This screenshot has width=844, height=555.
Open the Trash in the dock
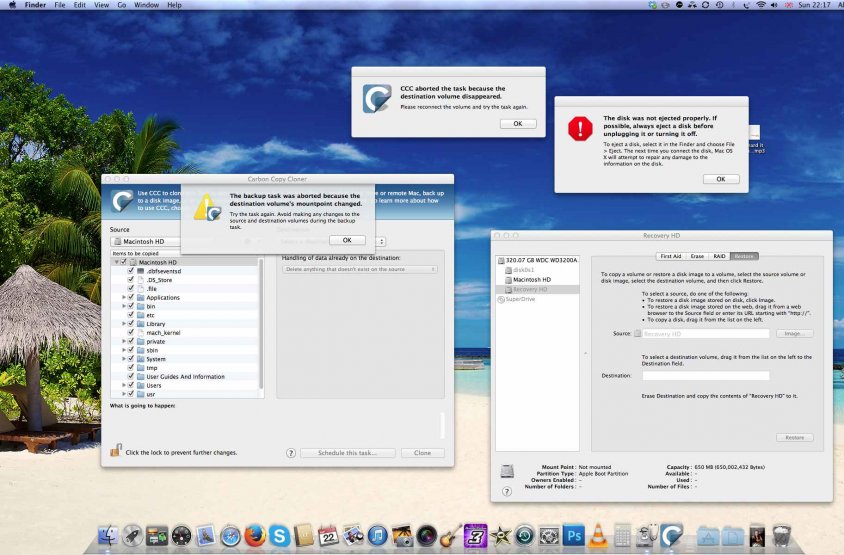click(x=782, y=536)
